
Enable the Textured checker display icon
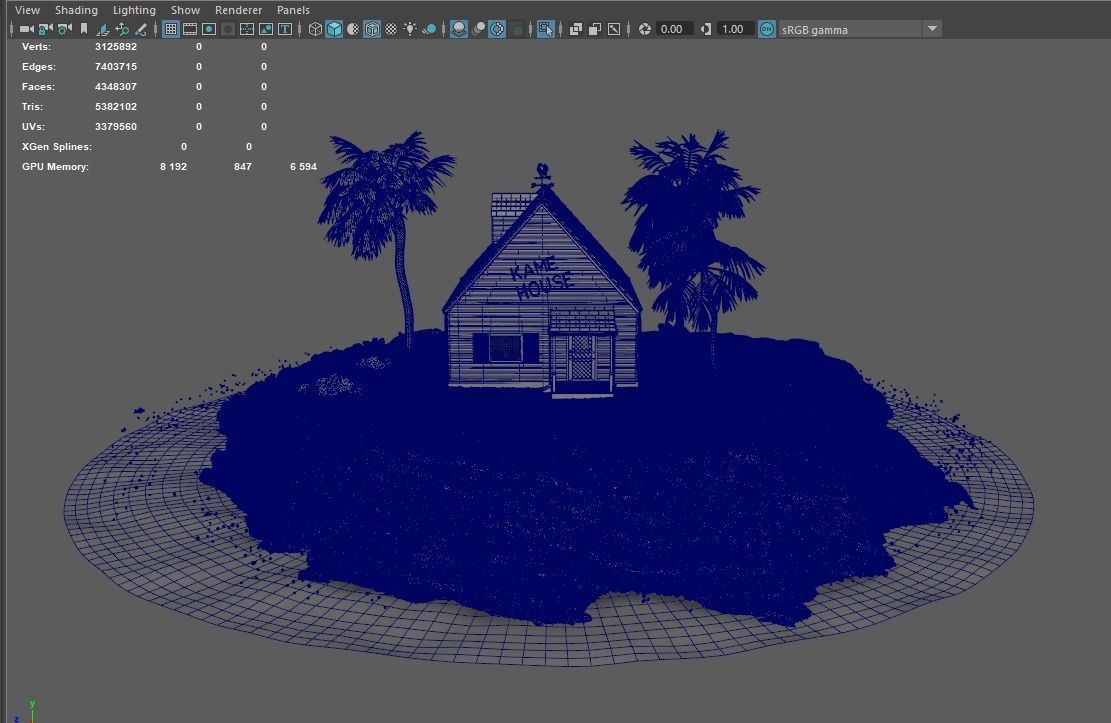coord(391,29)
